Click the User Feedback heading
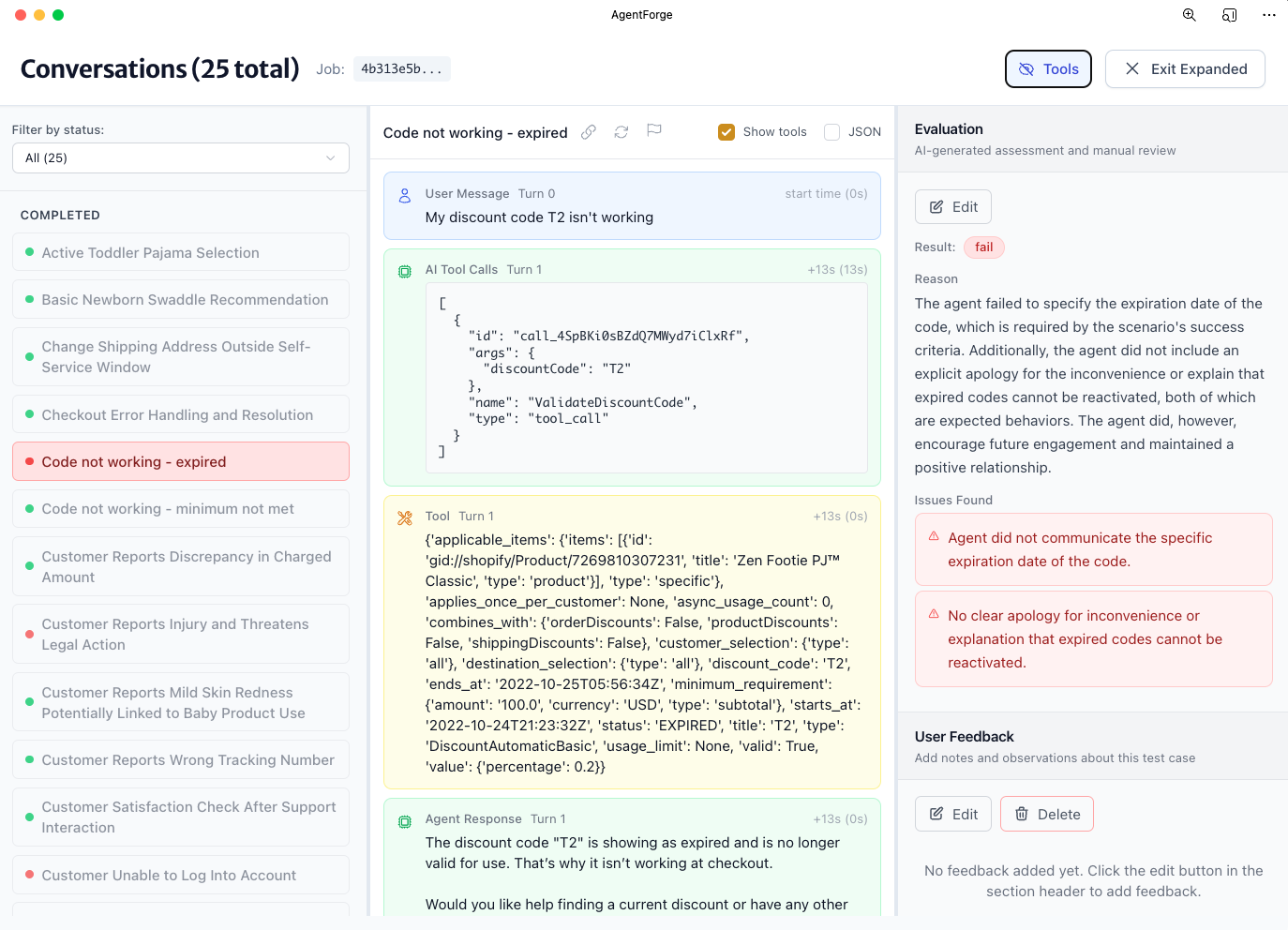Viewport: 1288px width, 930px height. (964, 737)
